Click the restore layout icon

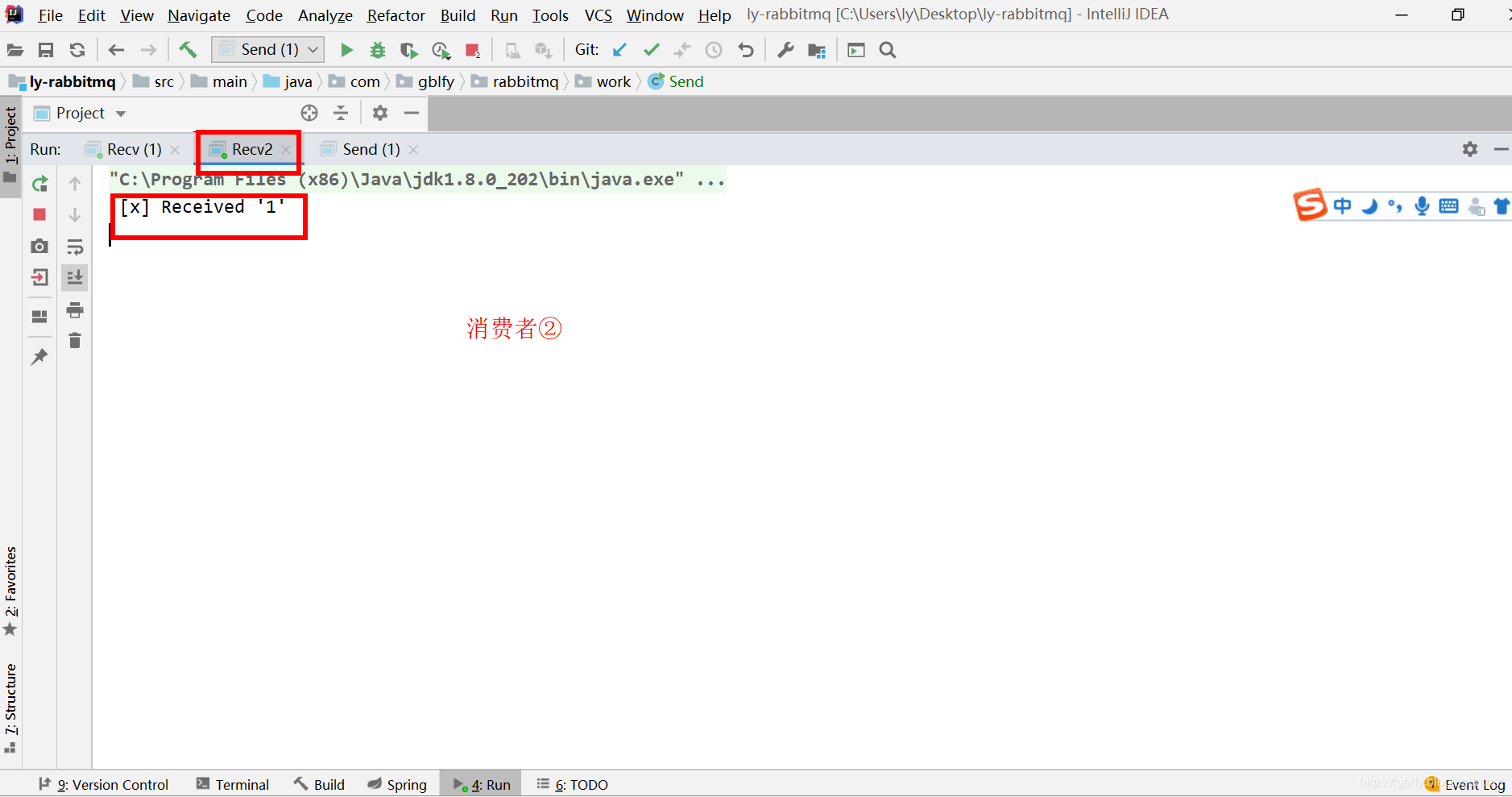tap(39, 317)
